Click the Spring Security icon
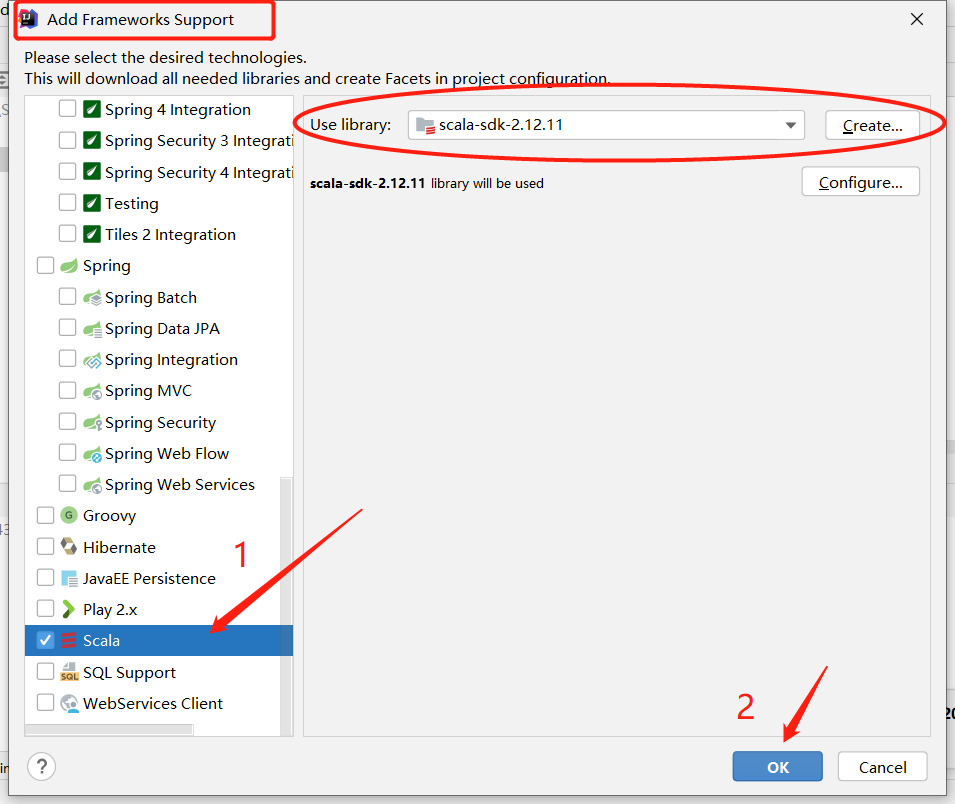The width and height of the screenshot is (955, 804). pos(92,423)
